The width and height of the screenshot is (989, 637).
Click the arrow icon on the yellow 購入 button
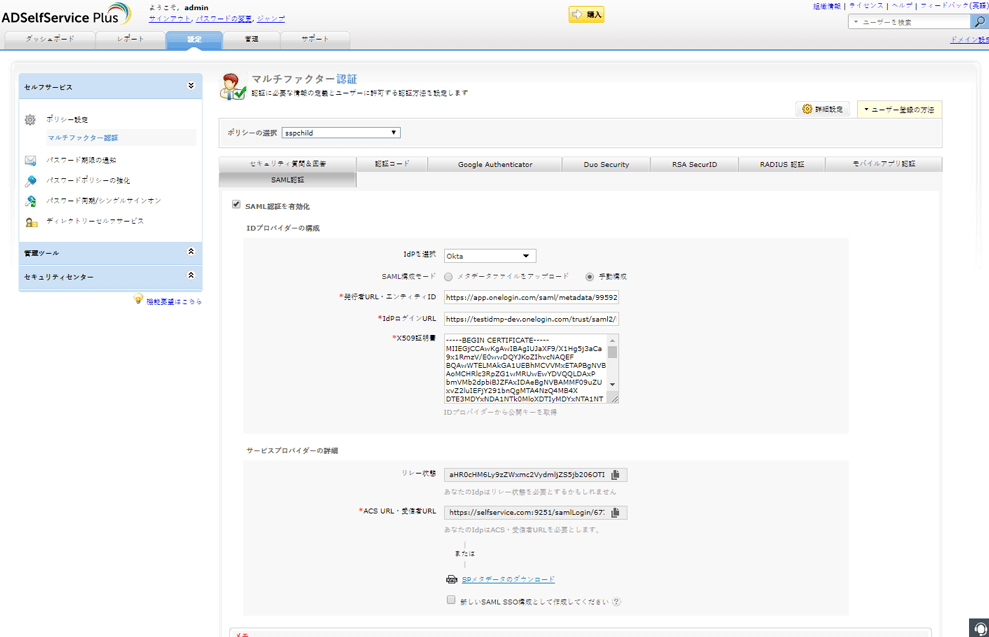pyautogui.click(x=576, y=15)
